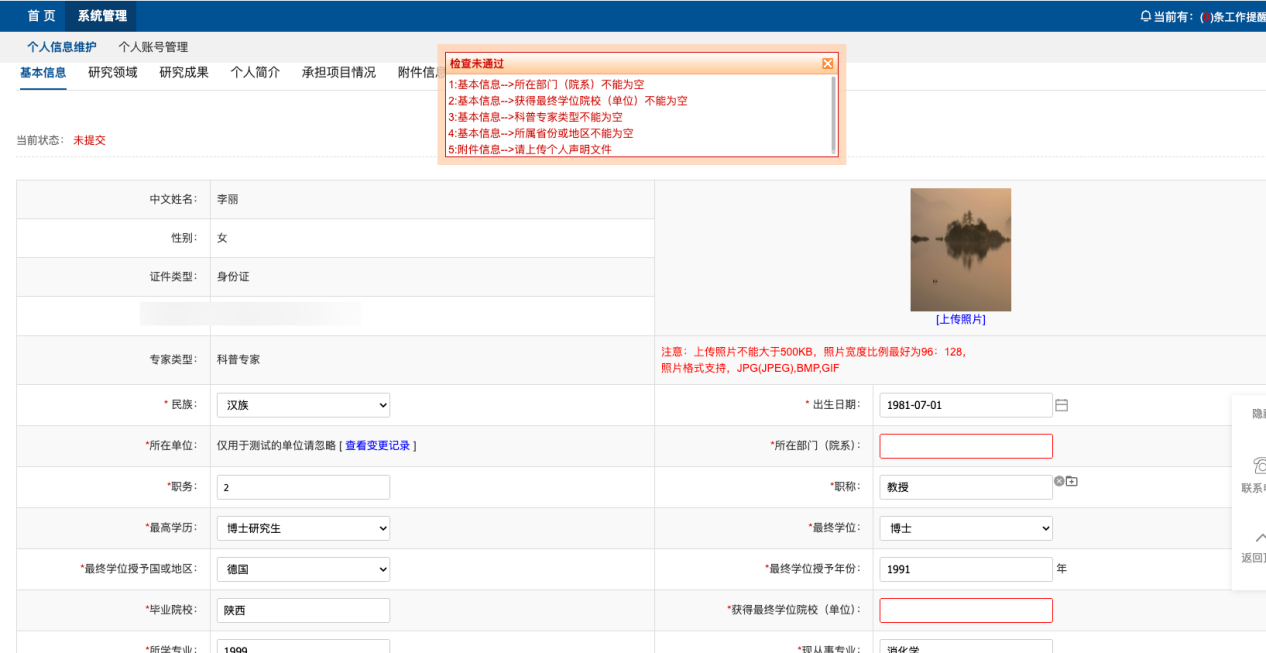Click the 上传照片 link

click(x=960, y=319)
